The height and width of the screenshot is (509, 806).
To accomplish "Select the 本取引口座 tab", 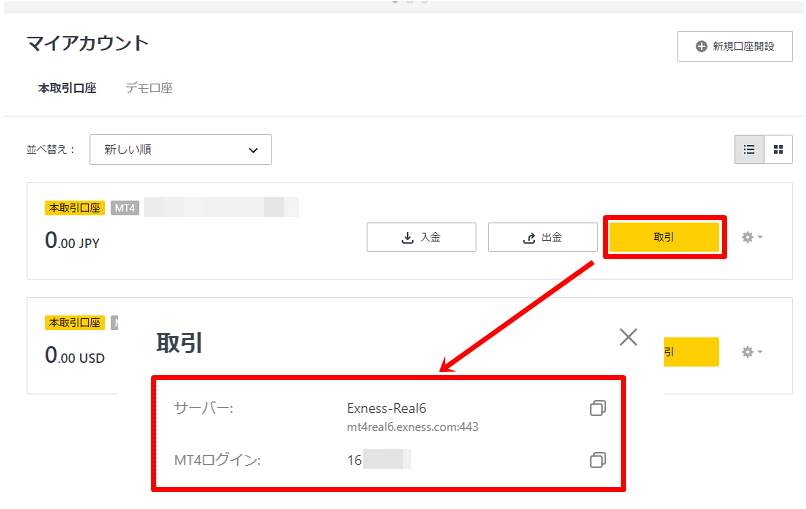I will (x=67, y=88).
